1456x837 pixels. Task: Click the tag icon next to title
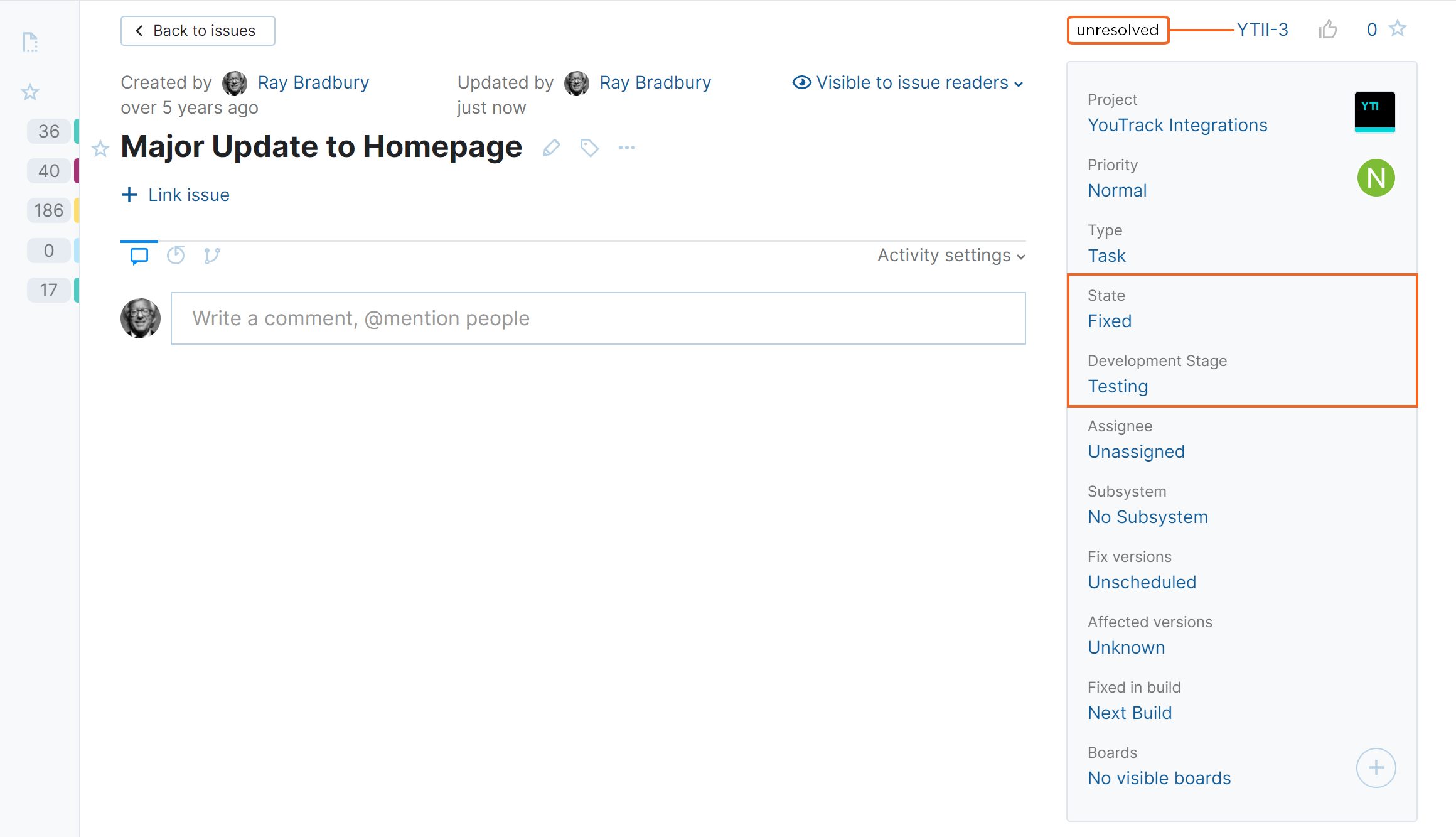[589, 148]
